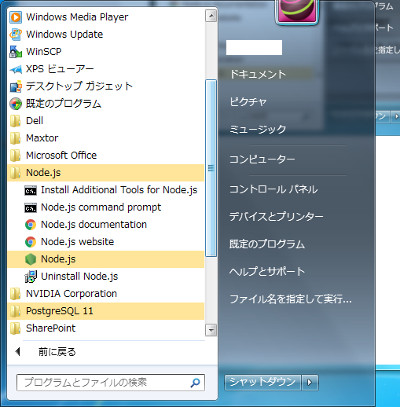Expand the SharePoint folder label
This screenshot has width=400, height=407.
51,328
